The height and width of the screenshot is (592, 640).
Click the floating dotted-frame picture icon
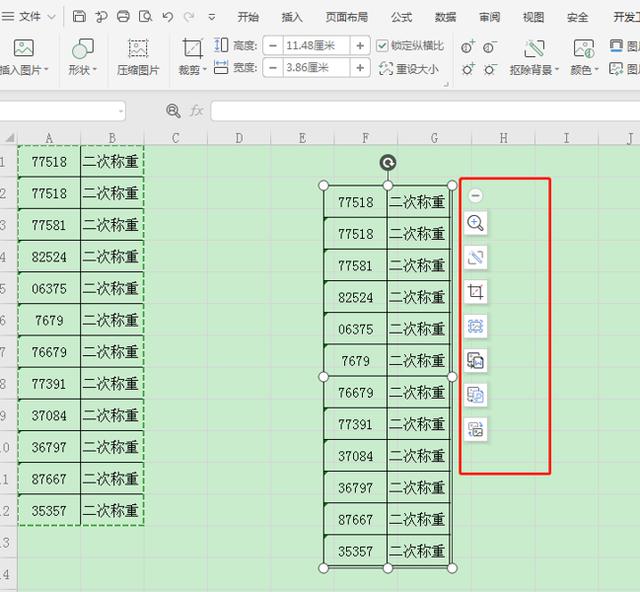476,326
